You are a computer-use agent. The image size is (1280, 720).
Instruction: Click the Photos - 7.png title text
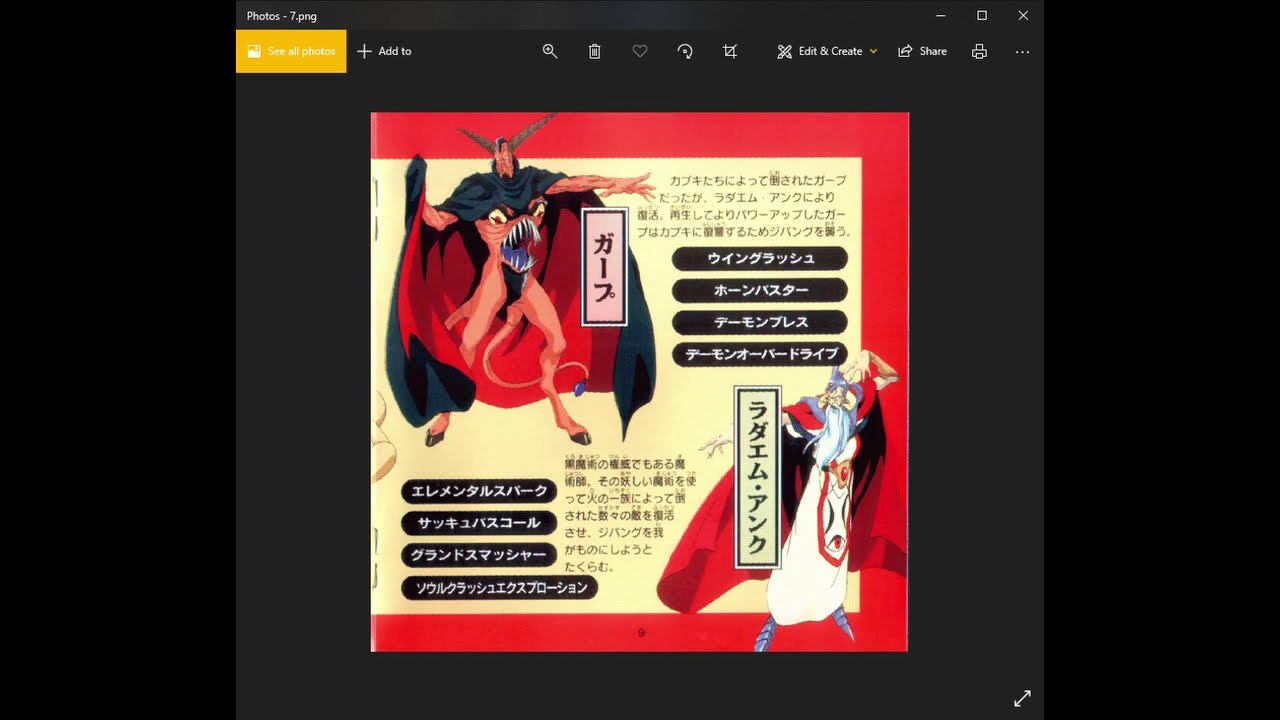tap(282, 16)
